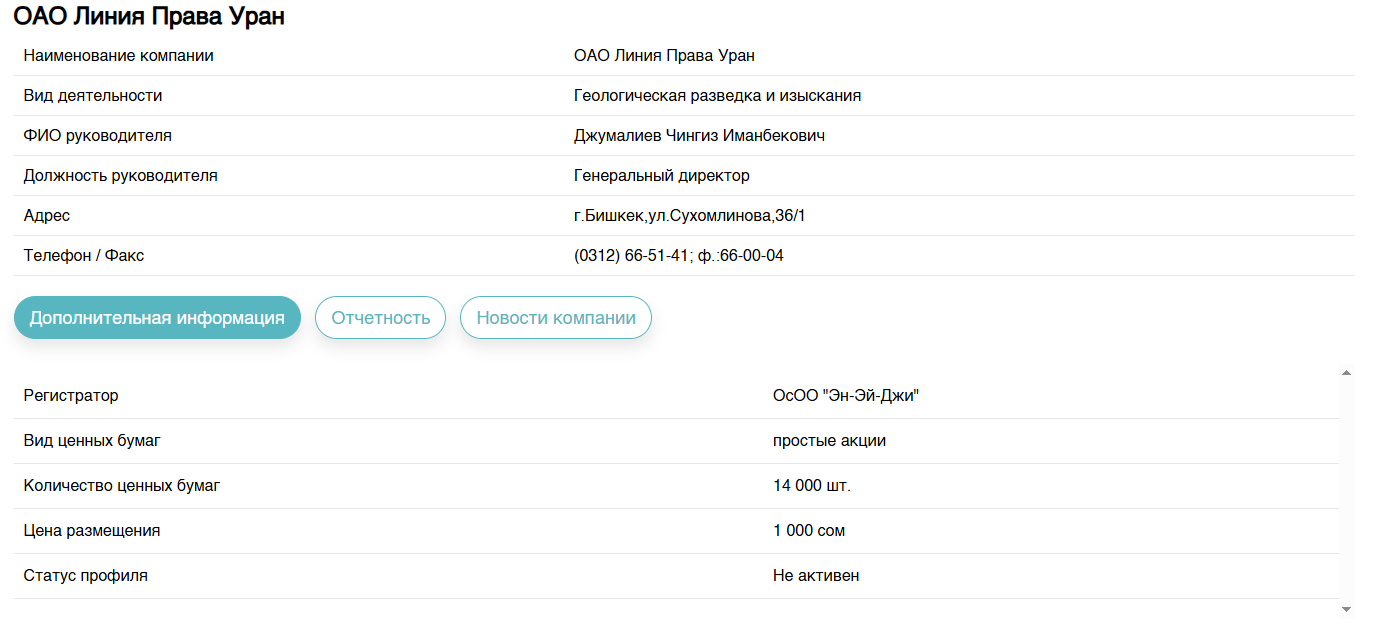The image size is (1384, 624).
Task: Open the Новости компании tab
Action: tap(555, 318)
